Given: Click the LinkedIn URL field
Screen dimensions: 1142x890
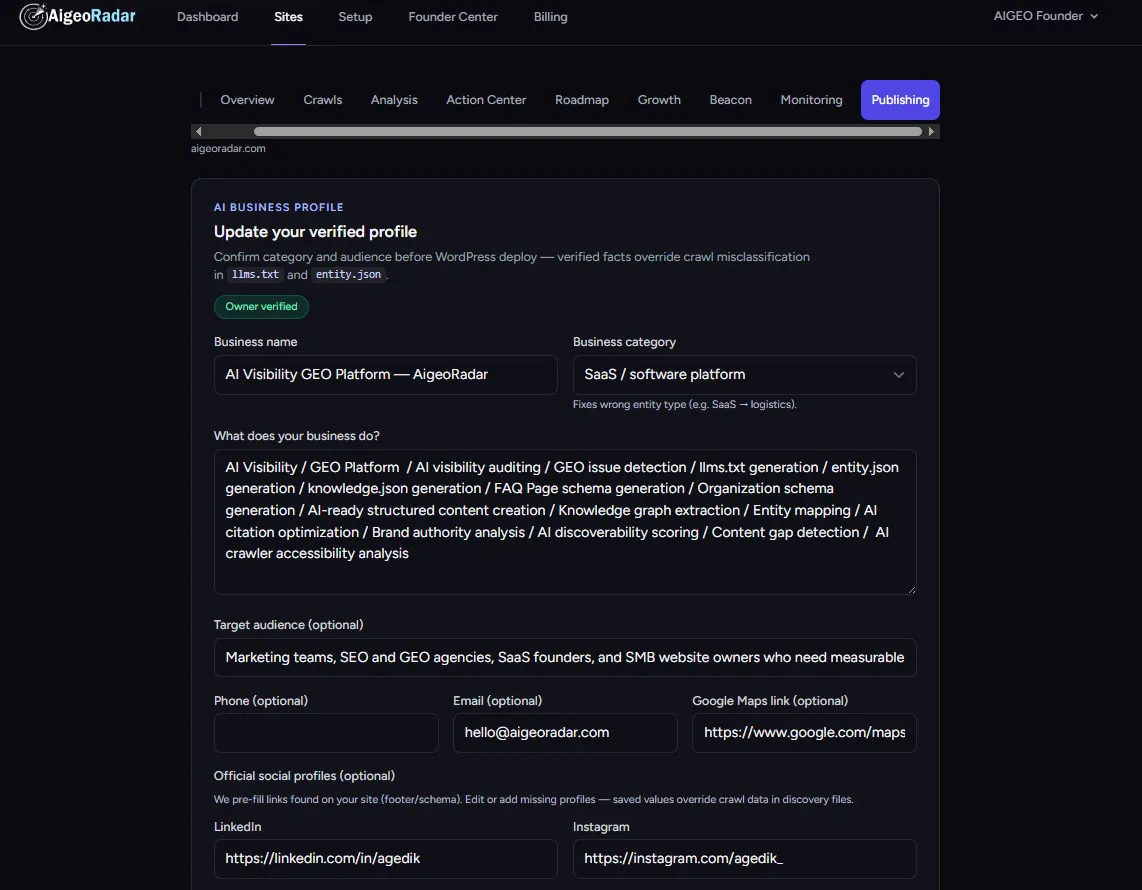Looking at the screenshot, I should (385, 859).
